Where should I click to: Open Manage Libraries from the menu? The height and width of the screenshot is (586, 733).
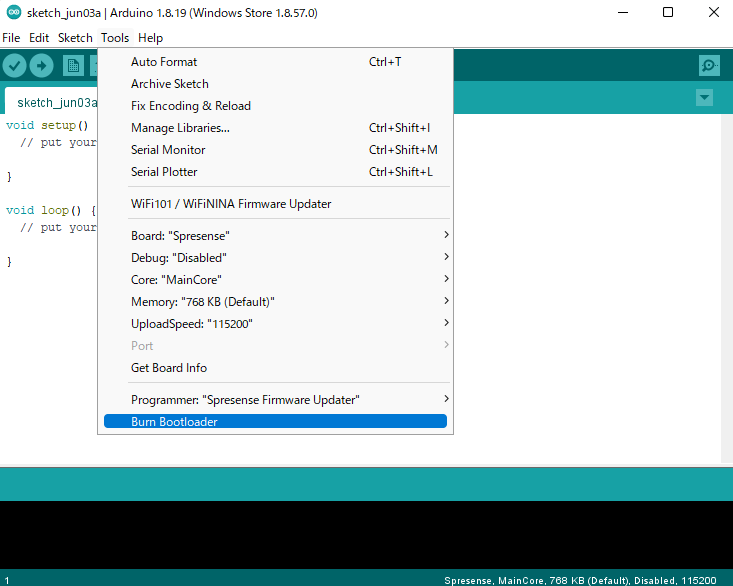pos(275,128)
